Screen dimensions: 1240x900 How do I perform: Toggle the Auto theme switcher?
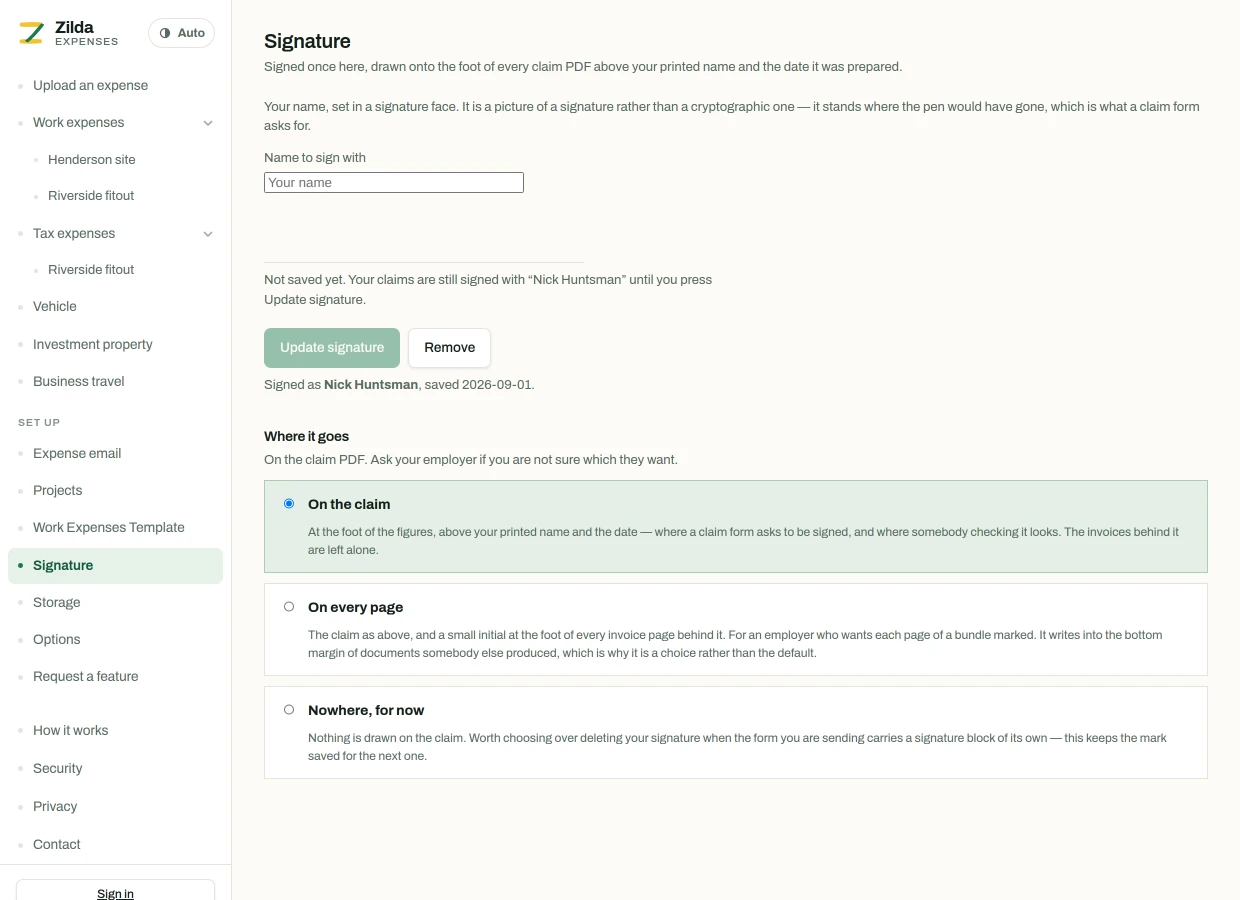click(x=181, y=33)
